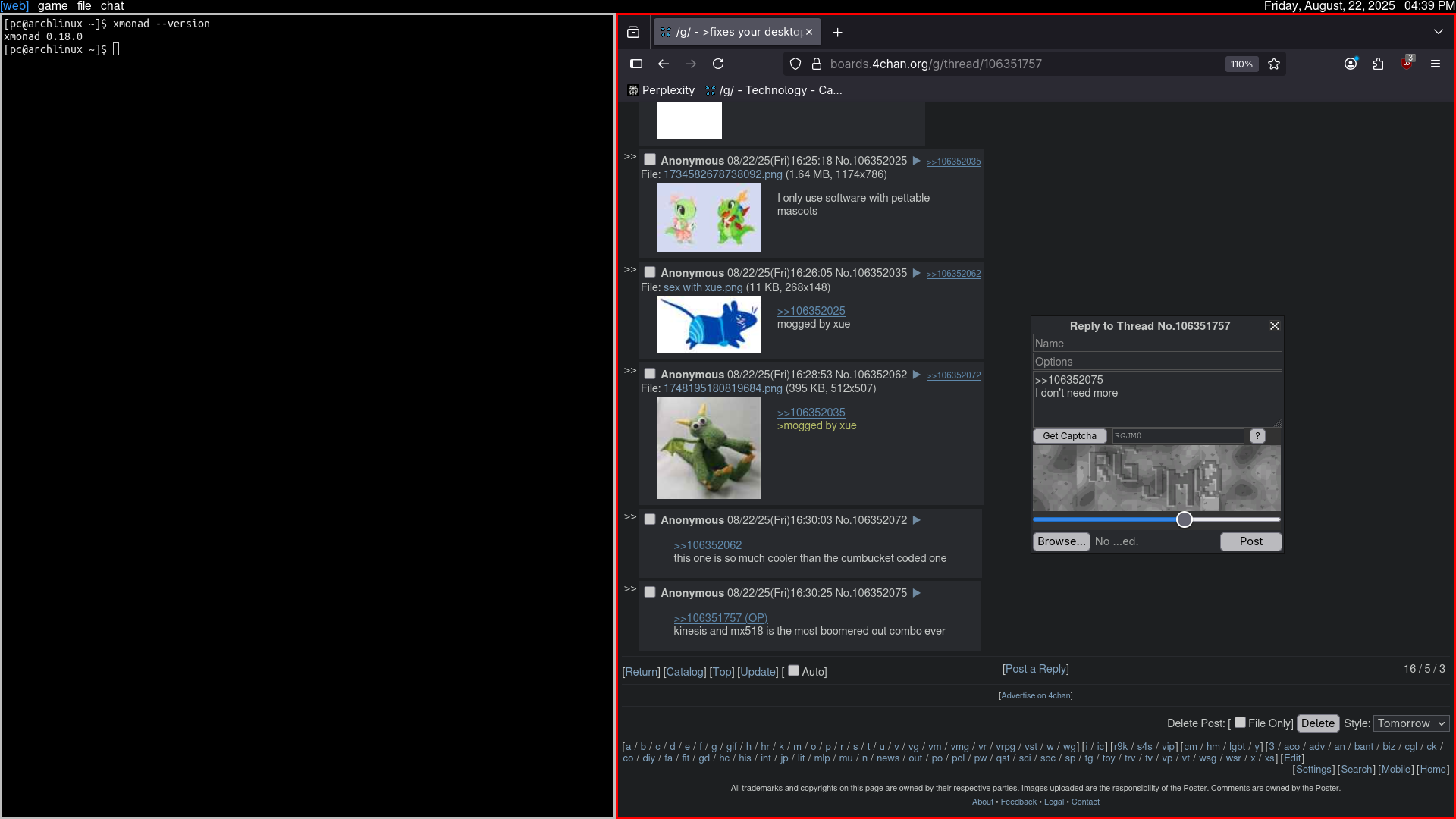Toggle the Firefox sidebar icon
The image size is (1456, 819).
point(636,64)
